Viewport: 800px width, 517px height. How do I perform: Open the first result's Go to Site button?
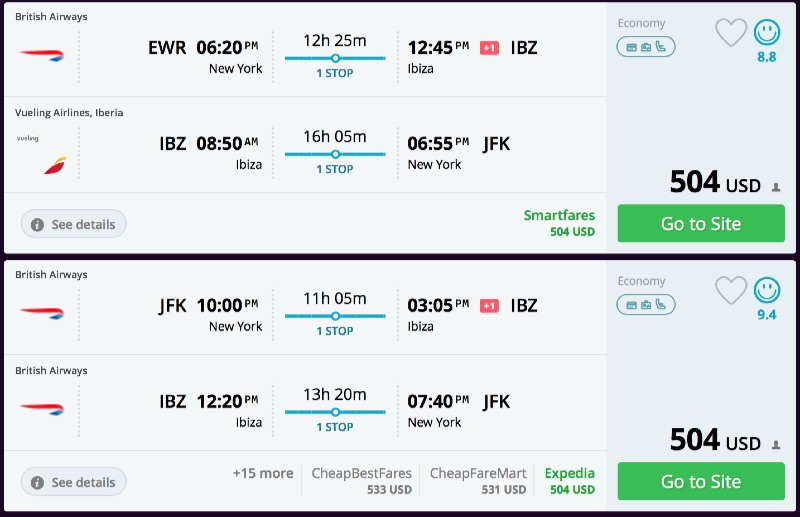pyautogui.click(x=700, y=224)
